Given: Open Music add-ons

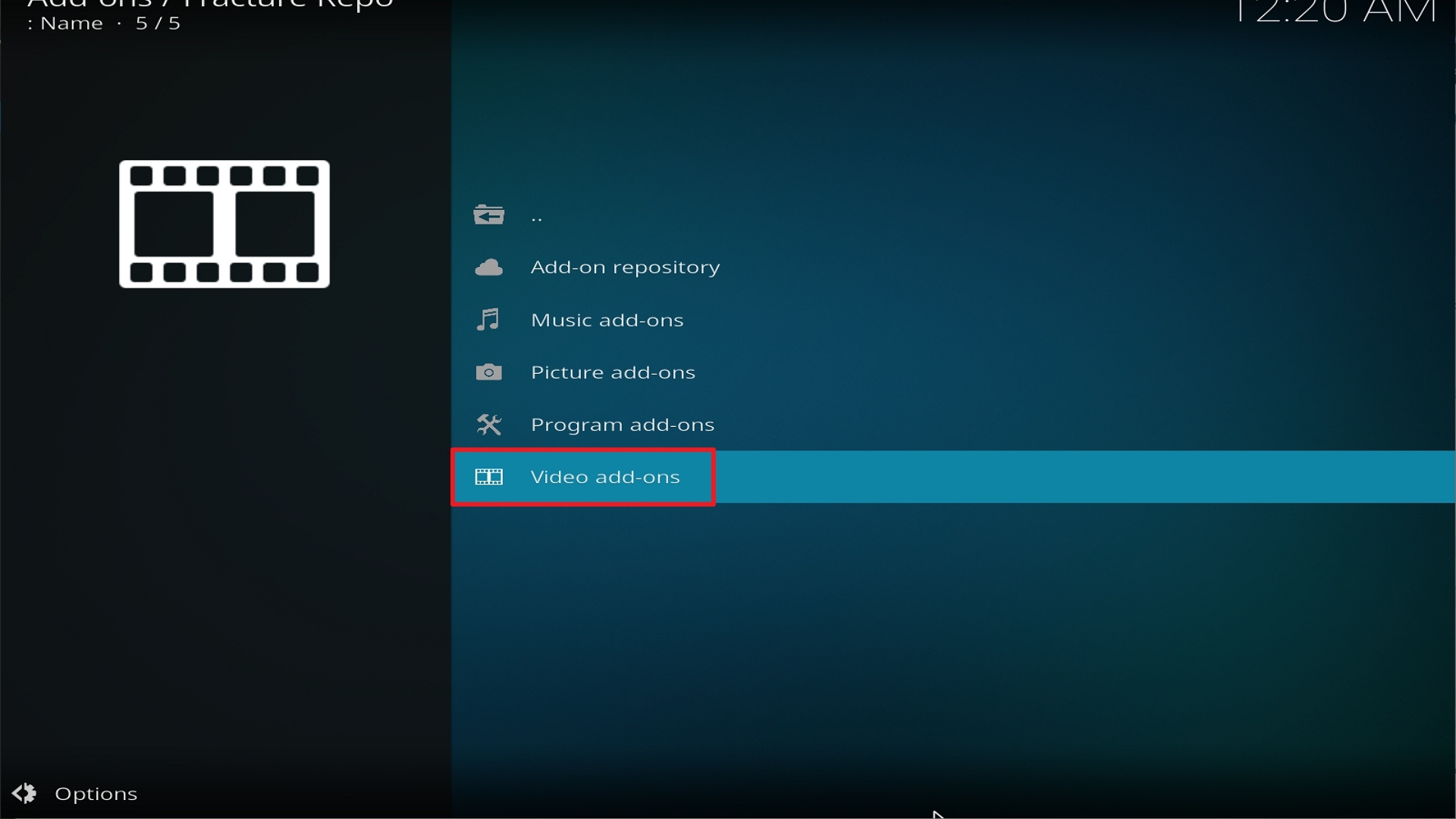Looking at the screenshot, I should click(x=953, y=319).
